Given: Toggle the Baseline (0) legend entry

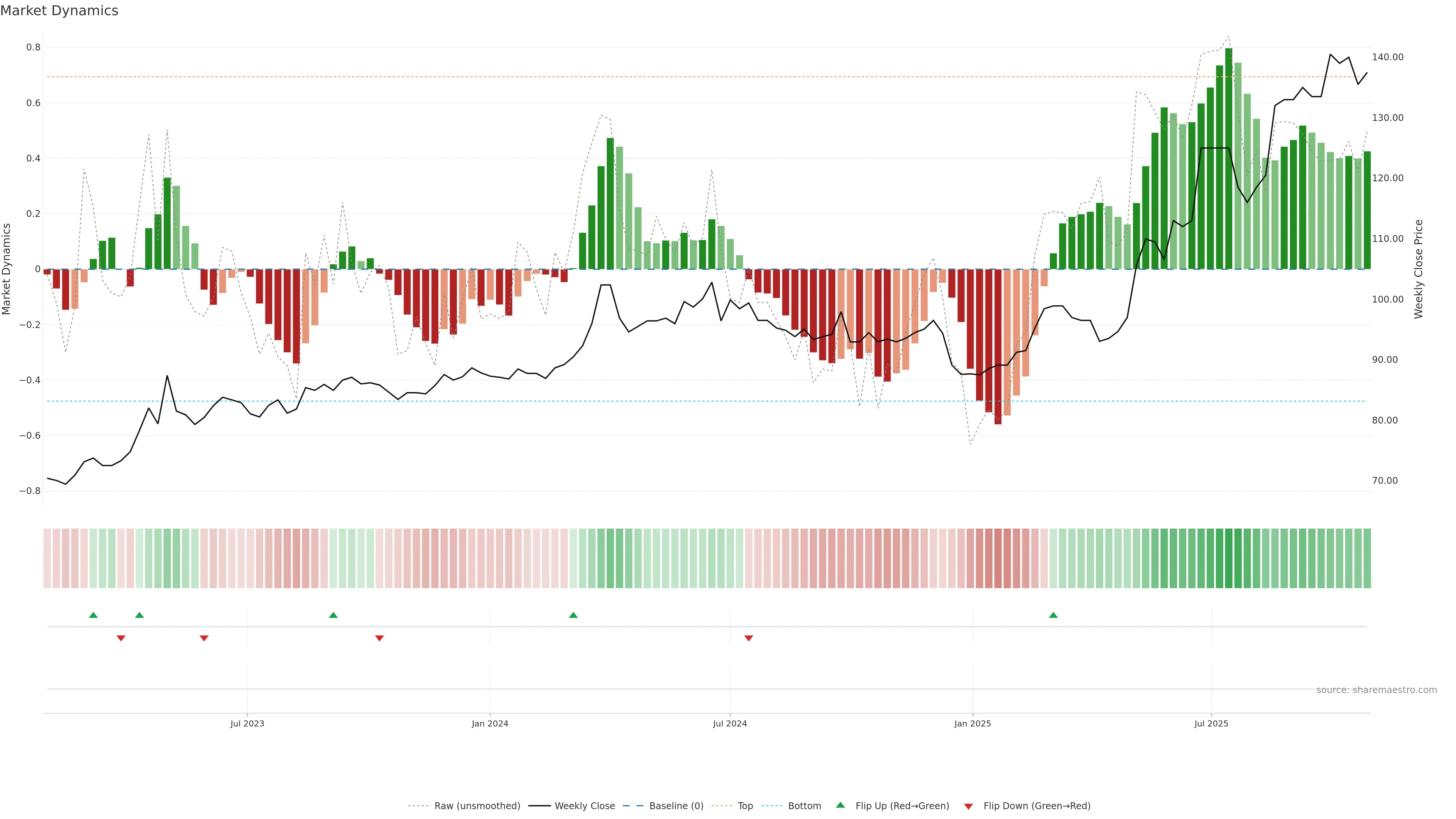Looking at the screenshot, I should coord(676,806).
